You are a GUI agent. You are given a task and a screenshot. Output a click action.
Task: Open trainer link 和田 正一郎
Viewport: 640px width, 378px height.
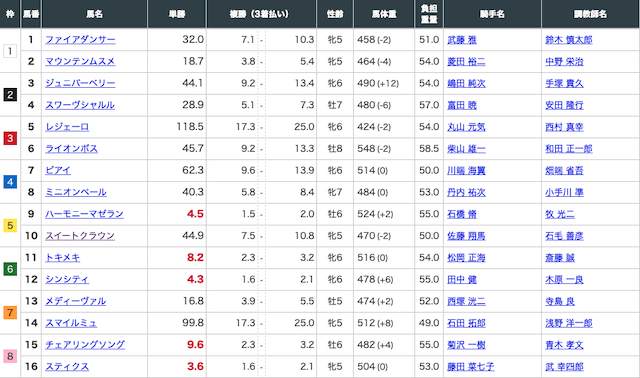pos(569,149)
